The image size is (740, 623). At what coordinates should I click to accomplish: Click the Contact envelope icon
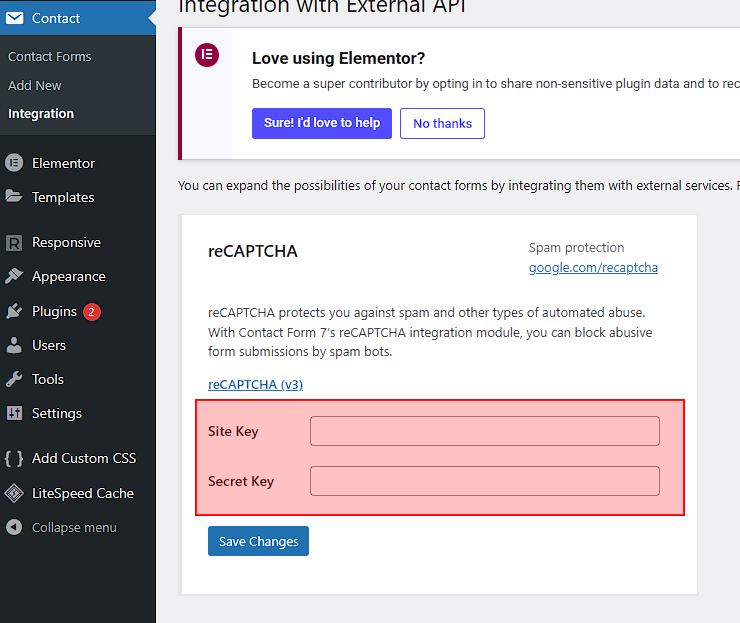pos(14,18)
